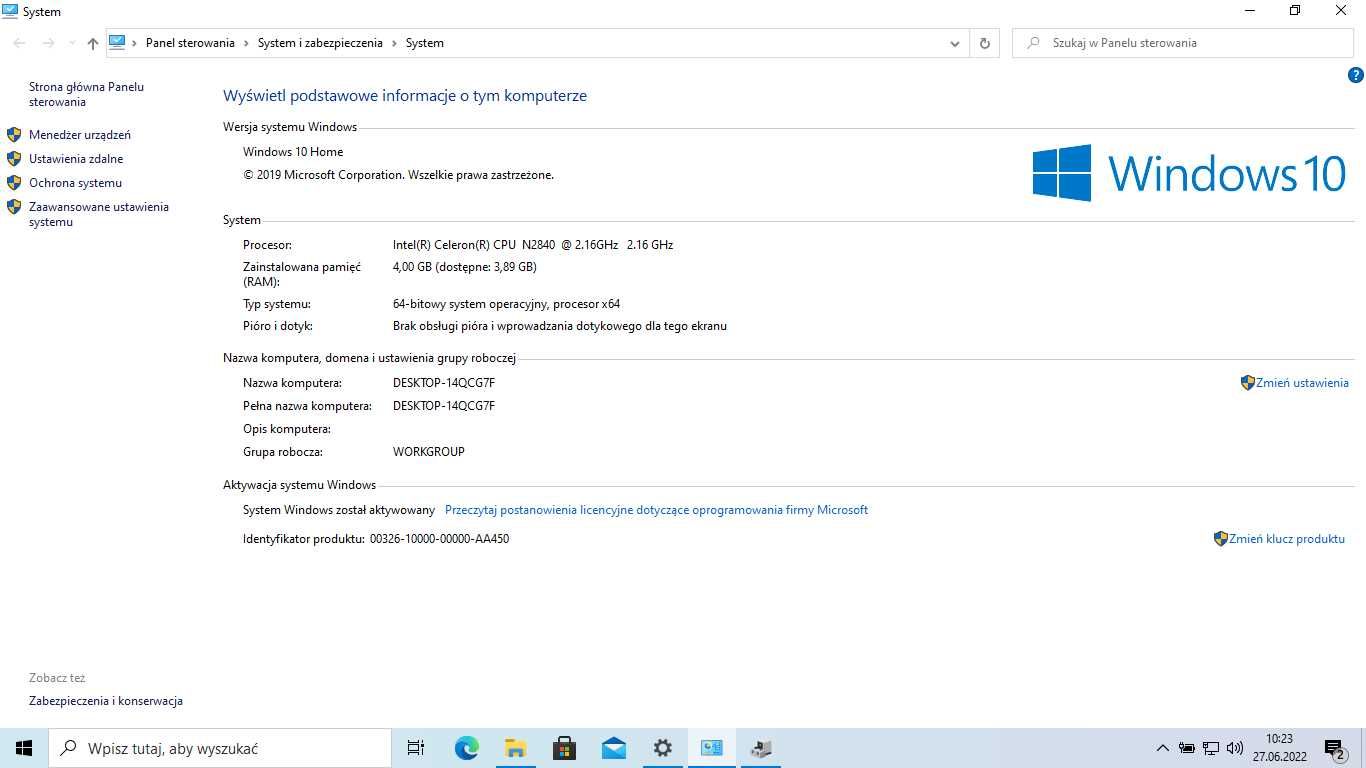The height and width of the screenshot is (768, 1366).
Task: Minimize the System window
Action: pyautogui.click(x=1250, y=11)
